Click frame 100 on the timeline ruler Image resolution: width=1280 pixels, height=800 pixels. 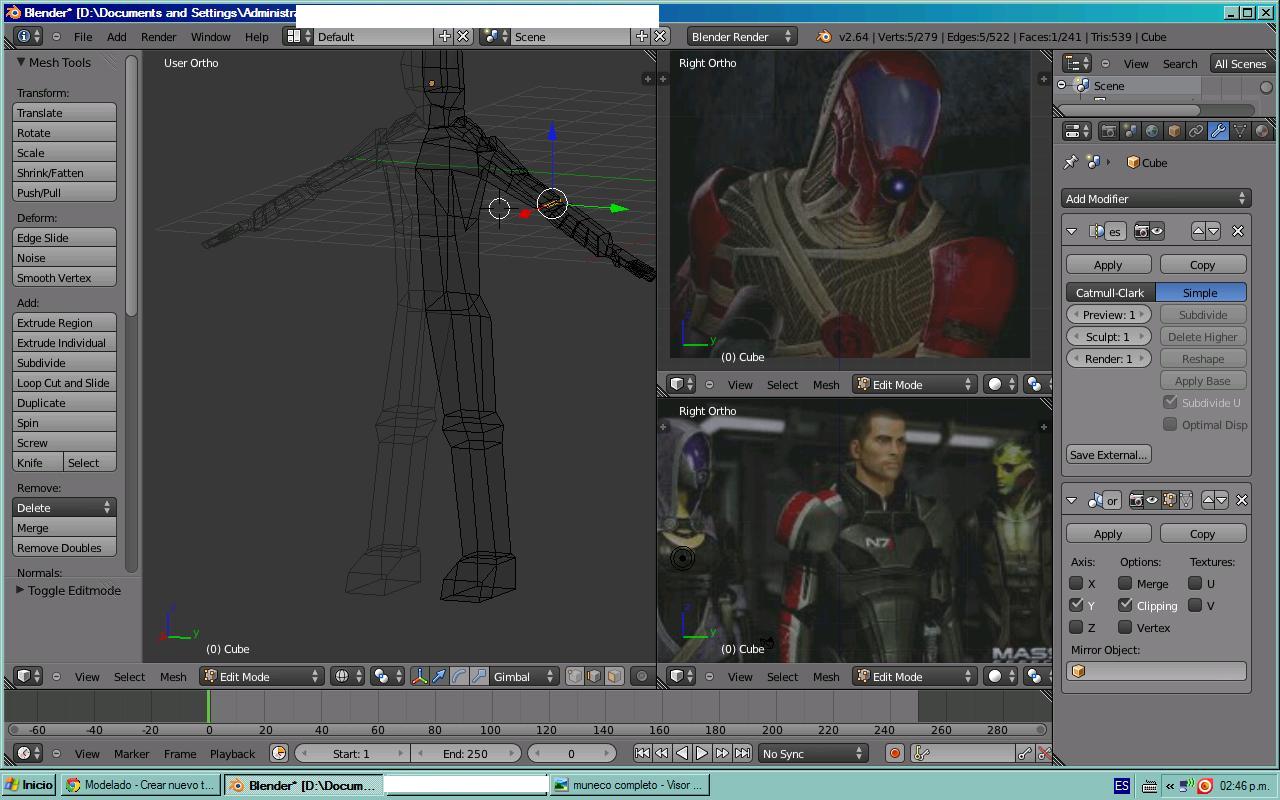coord(490,730)
